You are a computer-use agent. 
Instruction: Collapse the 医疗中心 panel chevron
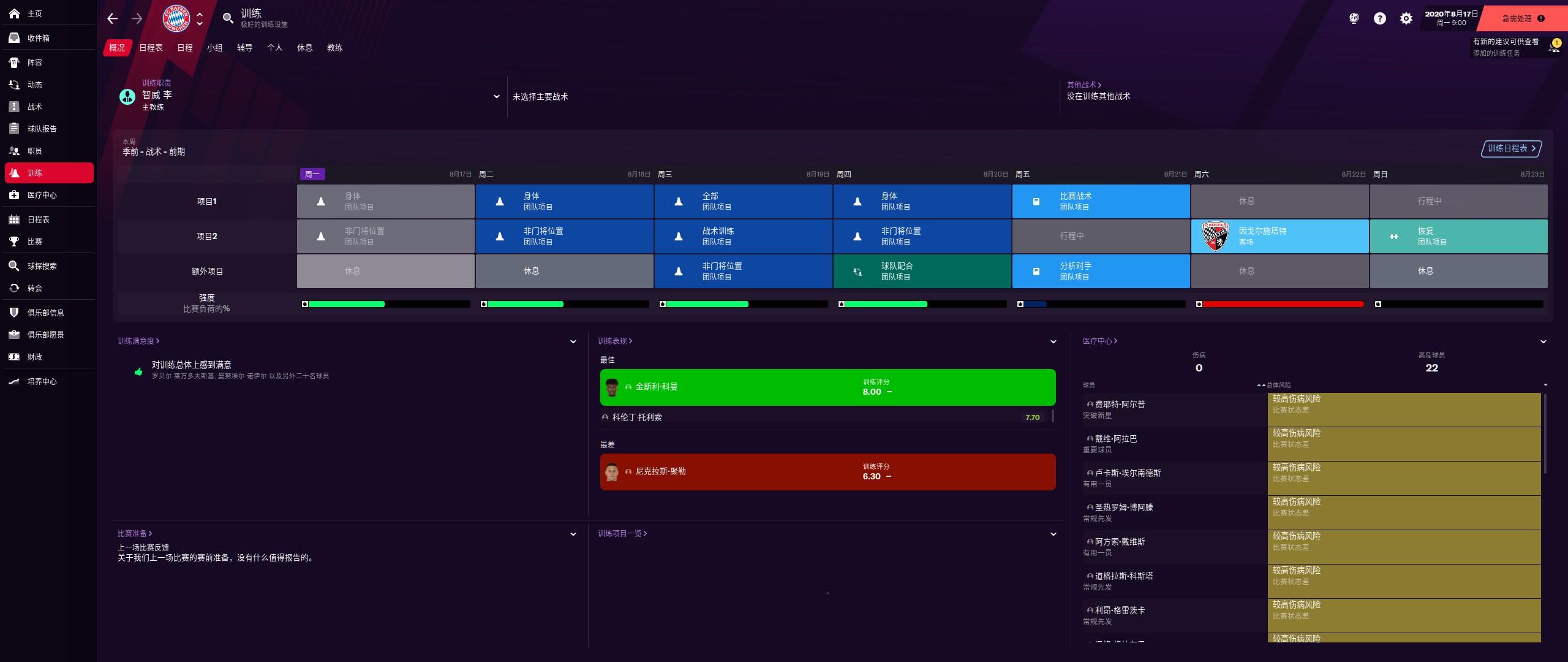click(x=1543, y=342)
